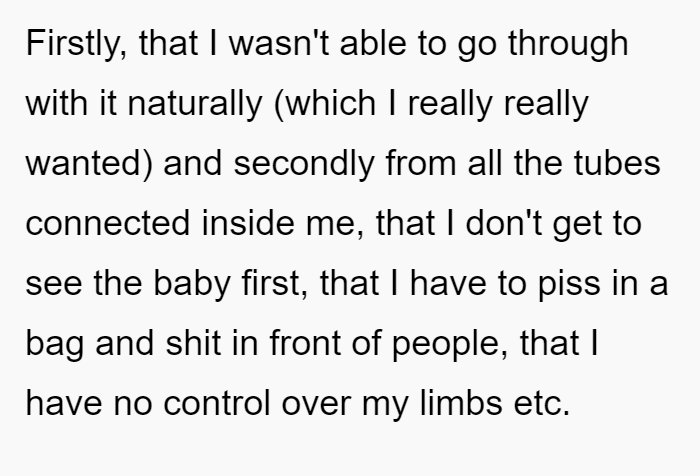Viewport: 700px width, 476px height.
Task: Click the word "baby" in fifth line
Action: coord(192,284)
